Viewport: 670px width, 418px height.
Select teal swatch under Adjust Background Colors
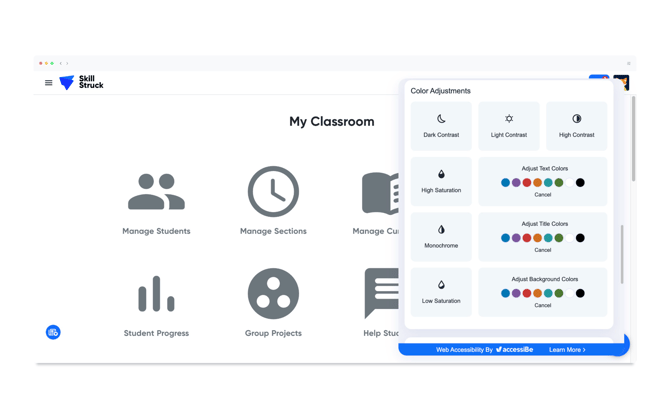(x=548, y=293)
